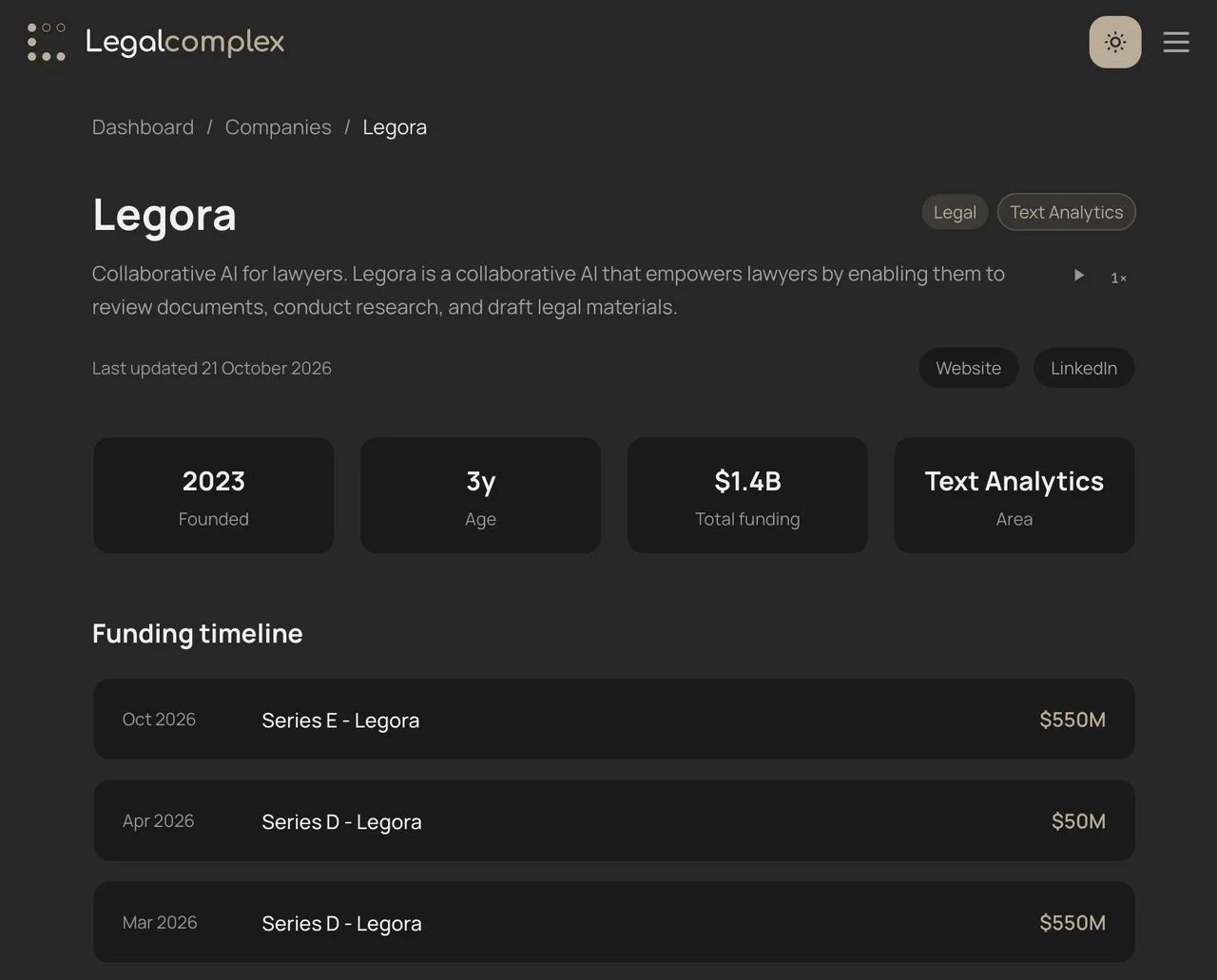Image resolution: width=1217 pixels, height=980 pixels.
Task: Open the hamburger menu
Action: click(x=1176, y=42)
